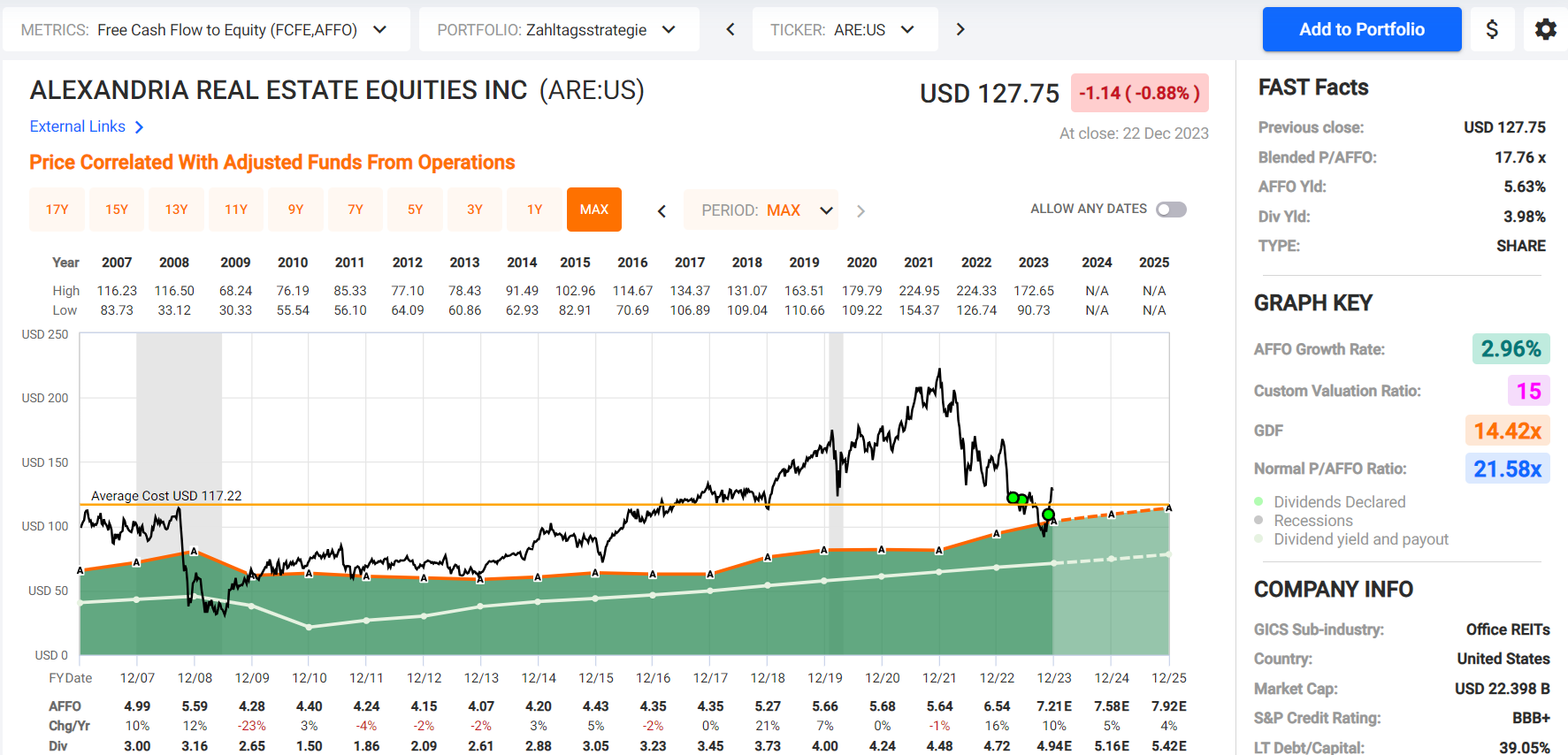Select the MAX time range tab
The height and width of the screenshot is (755, 1568).
tap(594, 210)
